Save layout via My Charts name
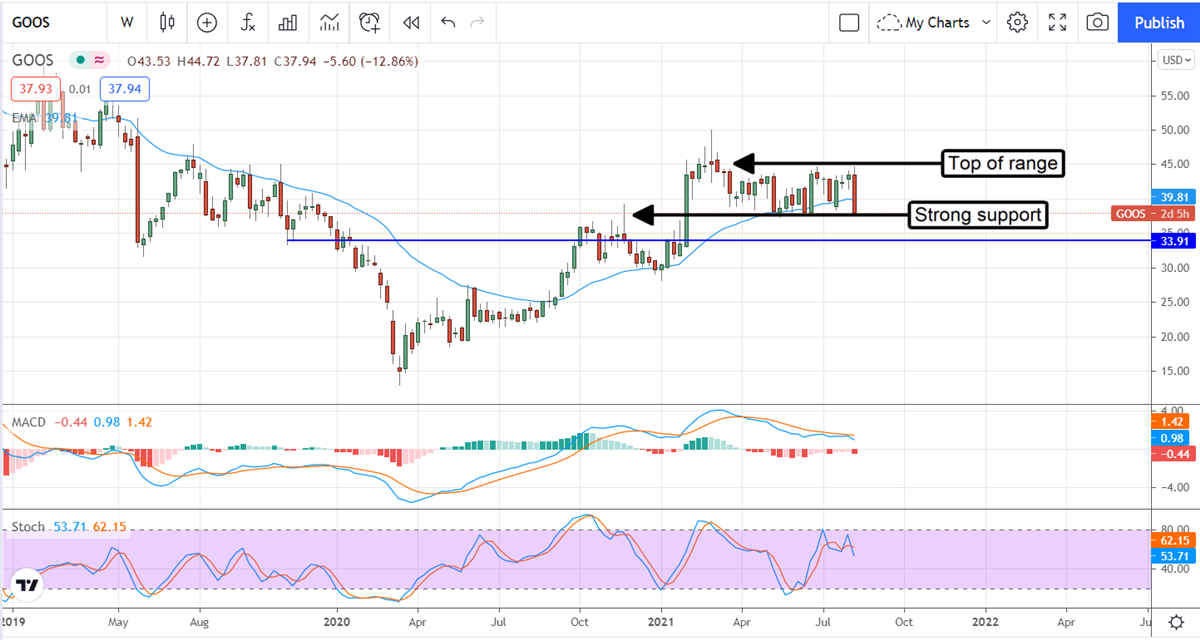This screenshot has height=640, width=1200. tap(936, 22)
